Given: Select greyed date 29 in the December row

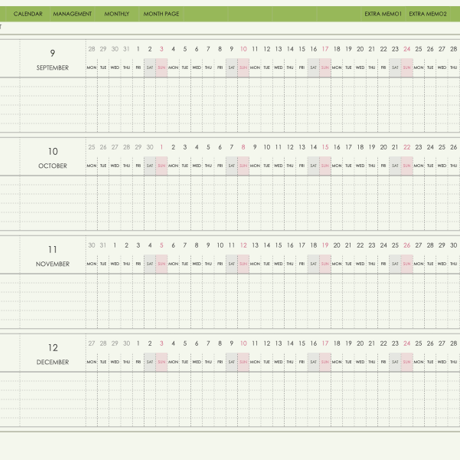Looking at the screenshot, I should click(x=115, y=343).
